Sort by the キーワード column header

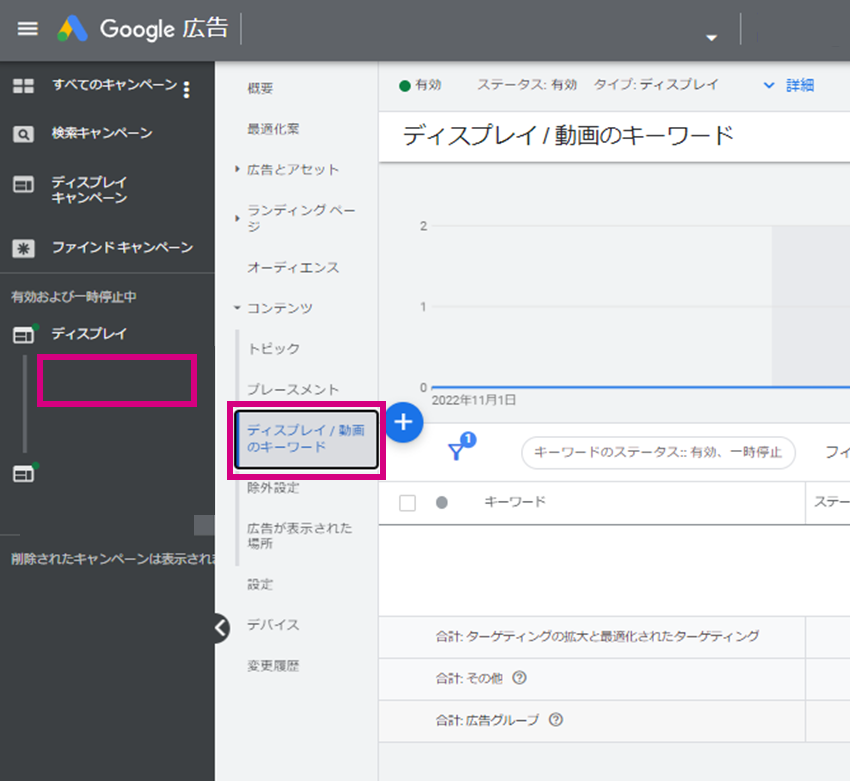pyautogui.click(x=515, y=502)
